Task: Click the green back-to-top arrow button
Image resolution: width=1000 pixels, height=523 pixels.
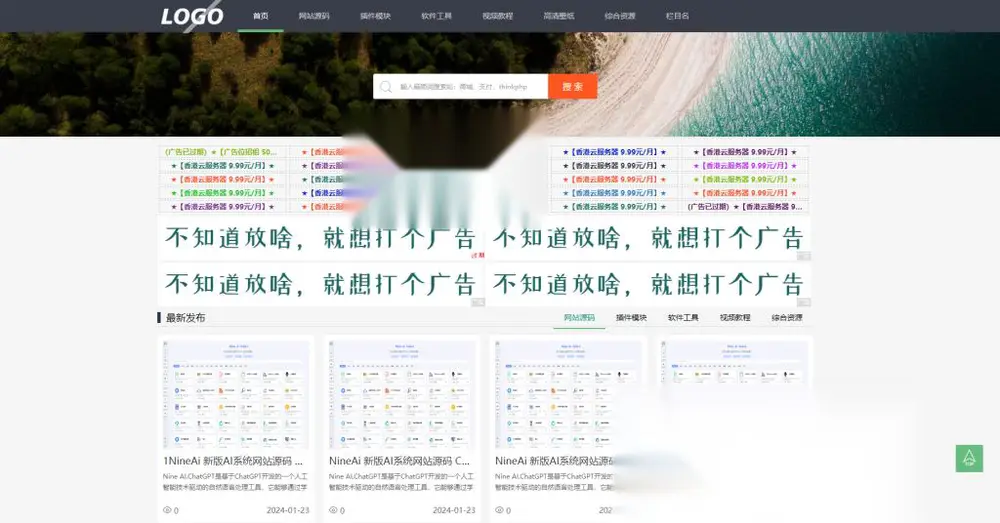Action: pyautogui.click(x=969, y=459)
